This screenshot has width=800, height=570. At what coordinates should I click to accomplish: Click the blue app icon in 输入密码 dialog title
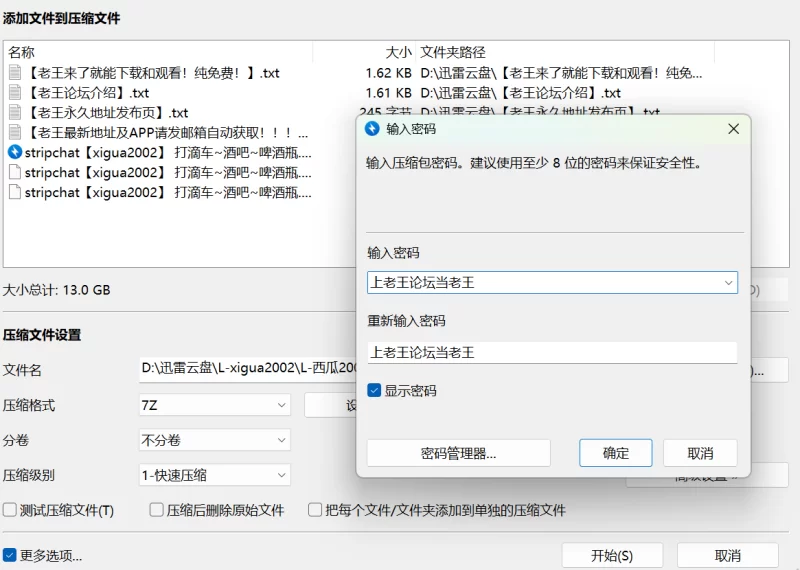pos(372,129)
